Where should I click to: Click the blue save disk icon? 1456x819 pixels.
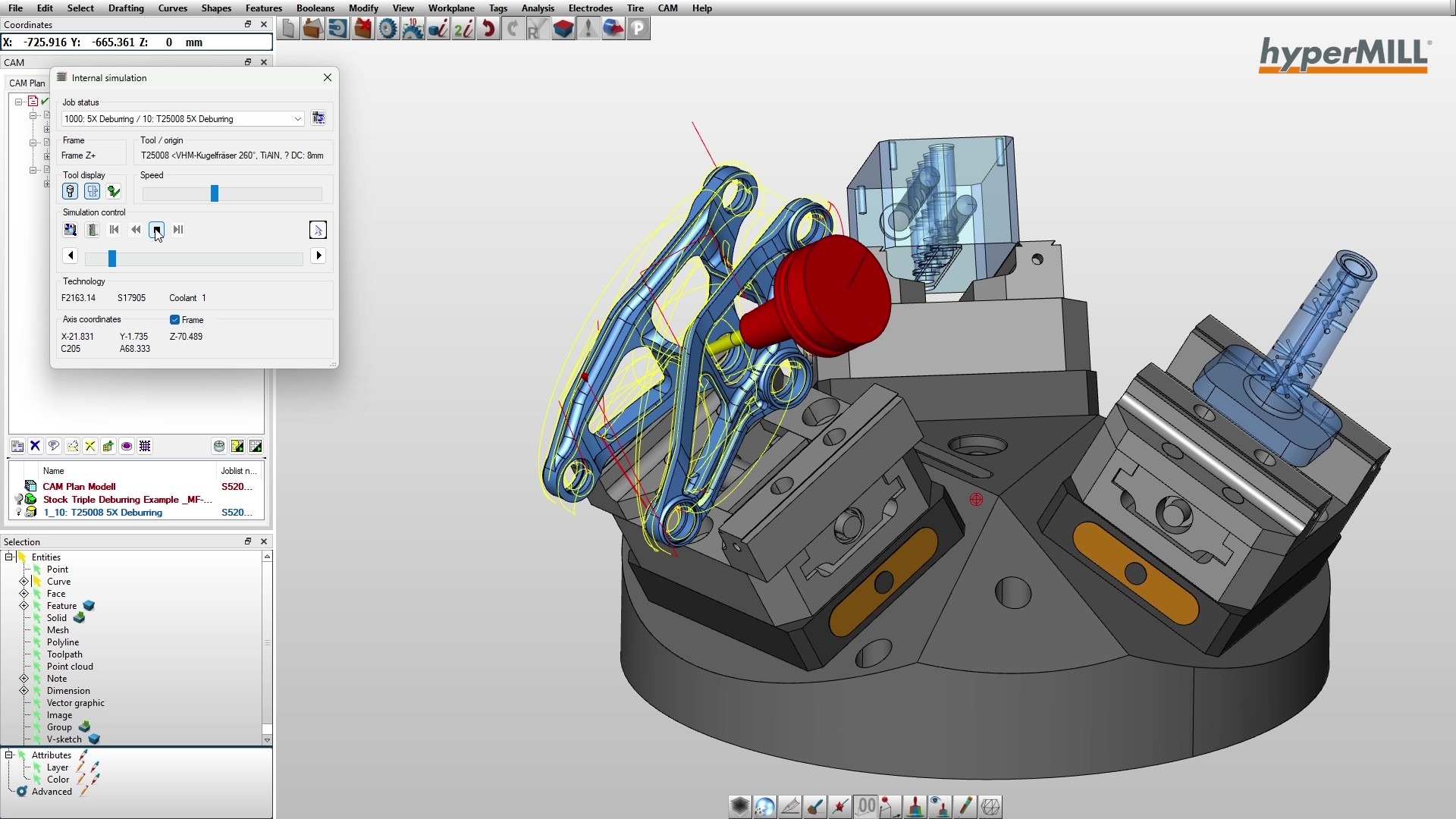pos(337,29)
